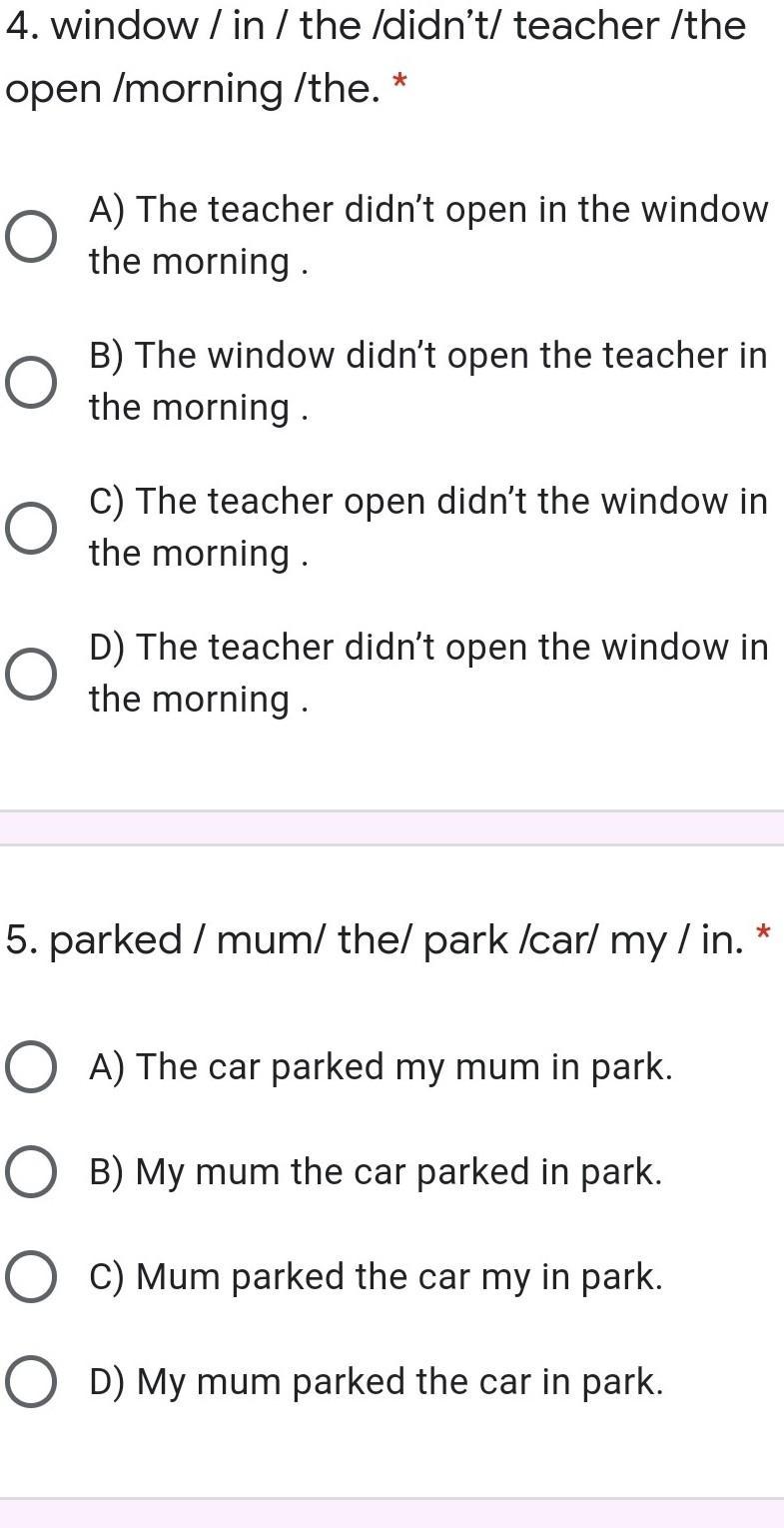Choose radio circle for question 4 option C

(31, 529)
